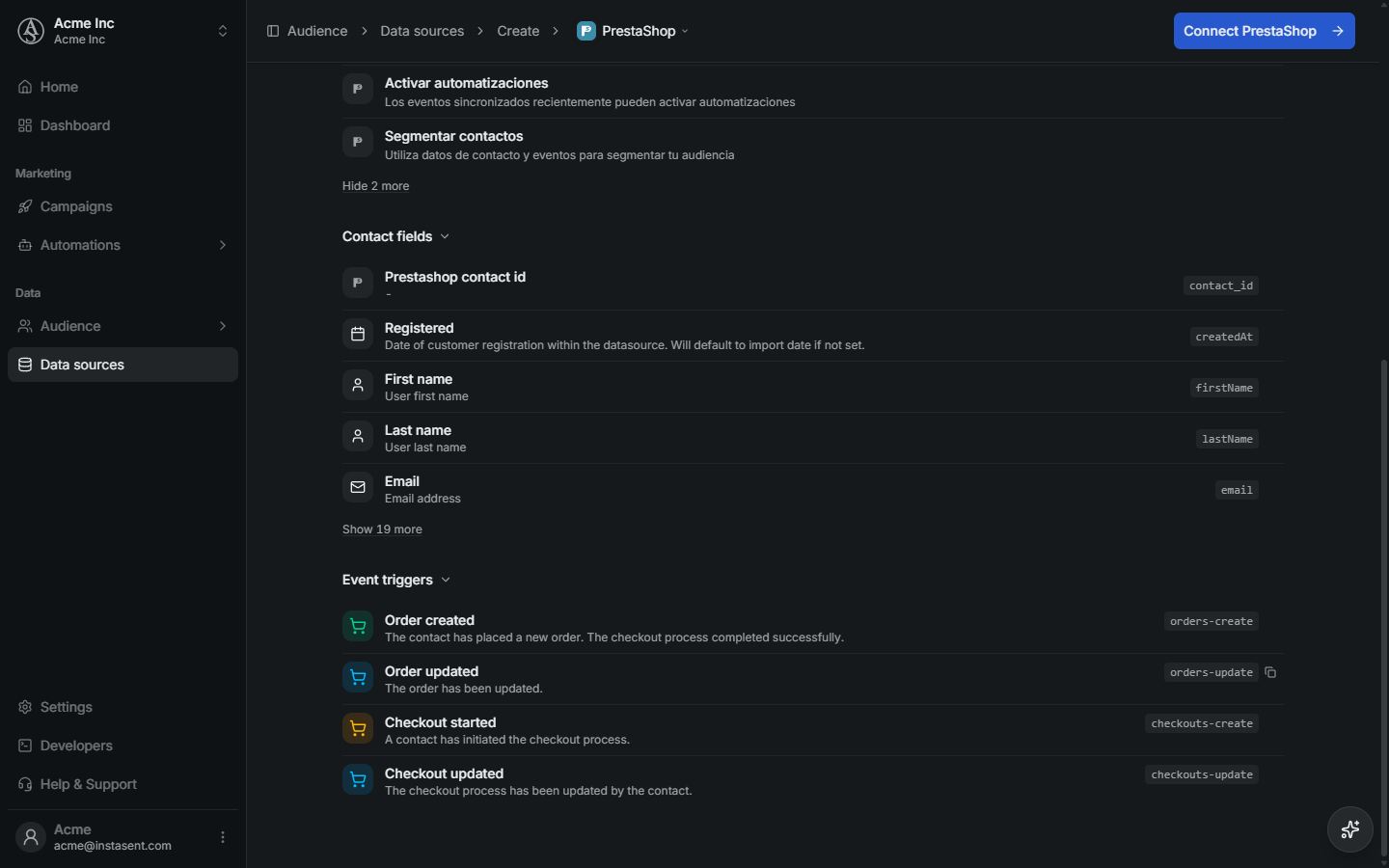Click the copy icon next to orders-update
The image size is (1389, 868).
(x=1270, y=672)
